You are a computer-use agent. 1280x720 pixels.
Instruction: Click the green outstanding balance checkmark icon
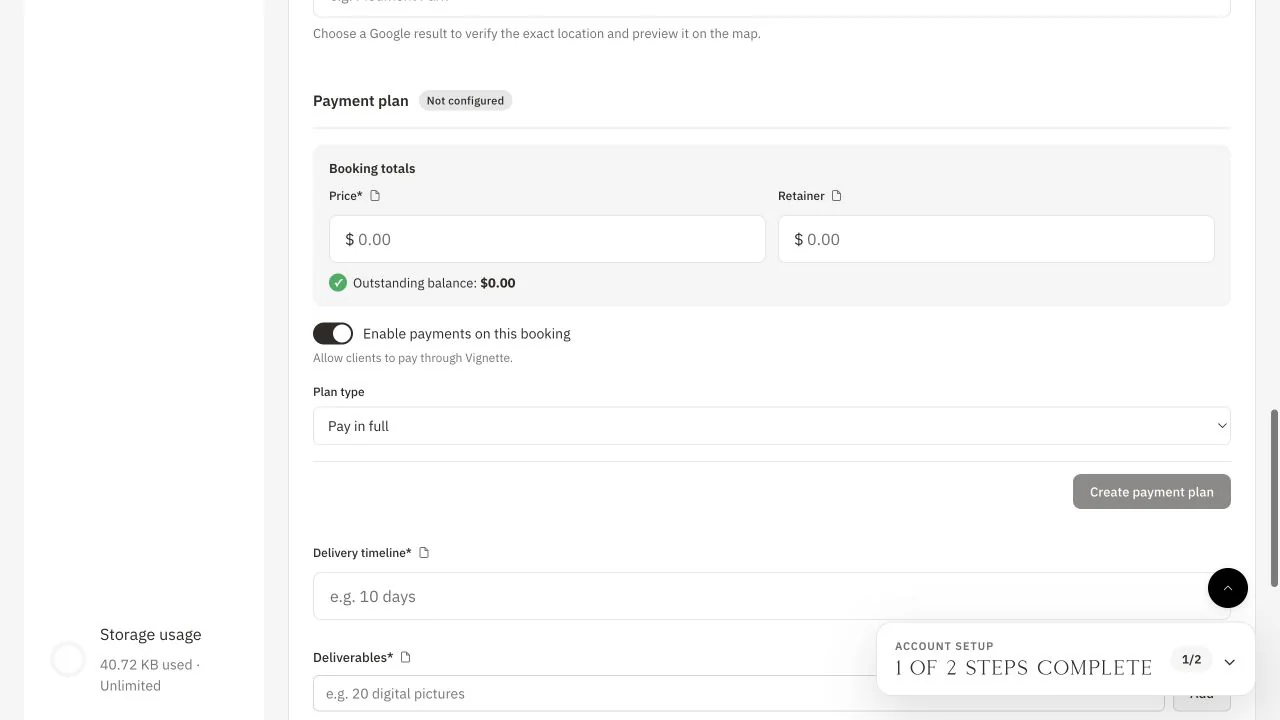338,283
